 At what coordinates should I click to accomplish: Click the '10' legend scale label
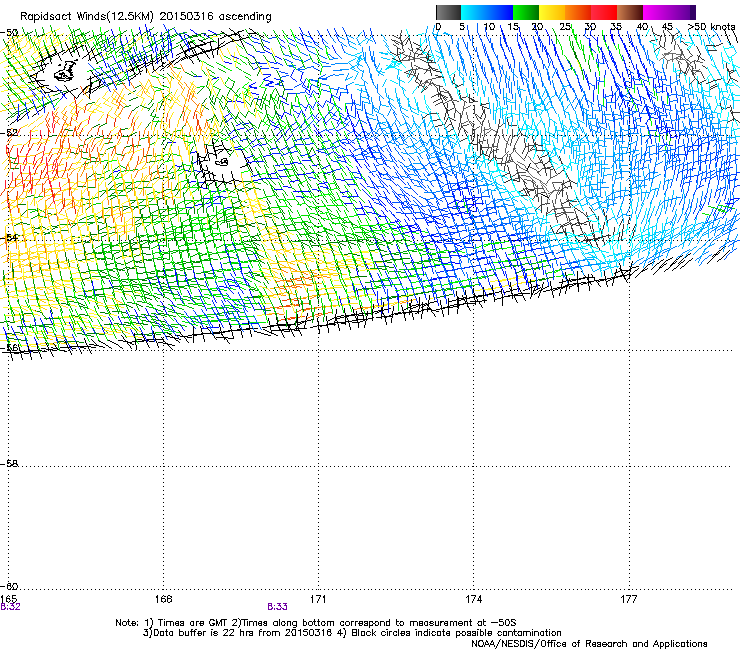tap(489, 26)
